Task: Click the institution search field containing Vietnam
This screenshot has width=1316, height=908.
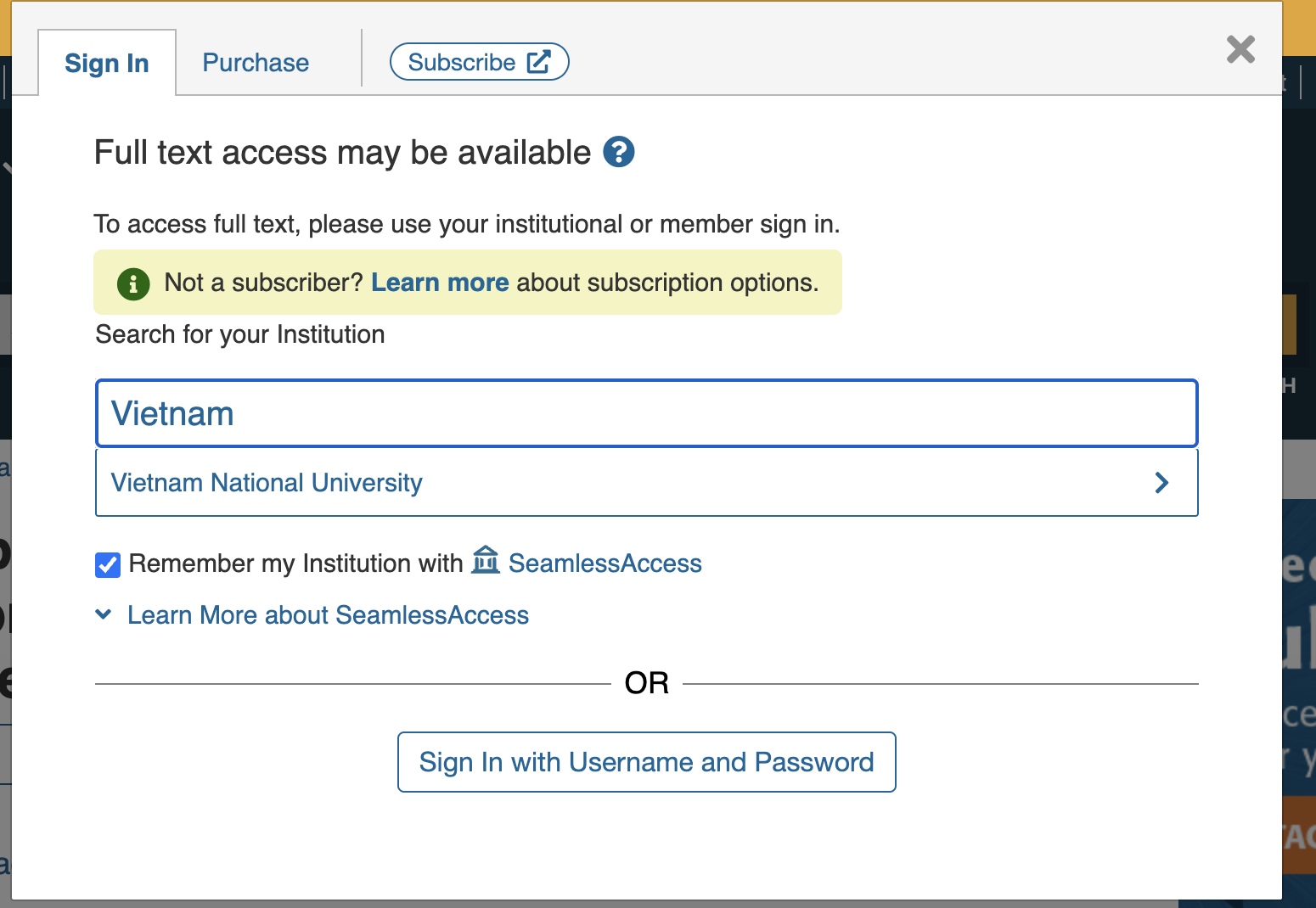Action: pyautogui.click(x=645, y=413)
